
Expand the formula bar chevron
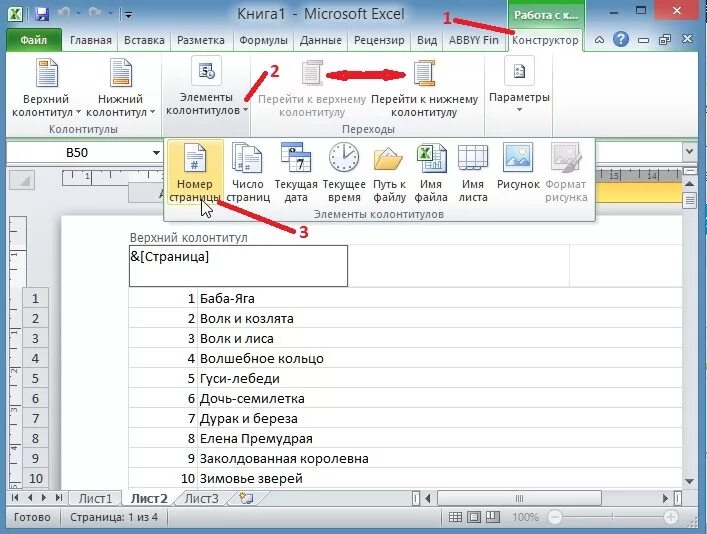pyautogui.click(x=689, y=152)
